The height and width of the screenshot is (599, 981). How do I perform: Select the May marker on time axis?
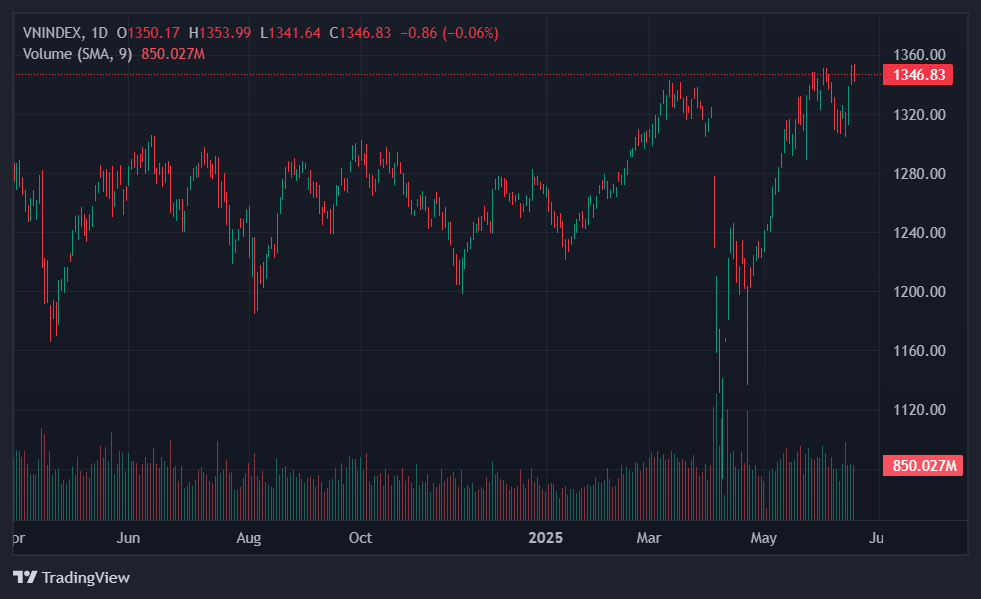pyautogui.click(x=763, y=538)
